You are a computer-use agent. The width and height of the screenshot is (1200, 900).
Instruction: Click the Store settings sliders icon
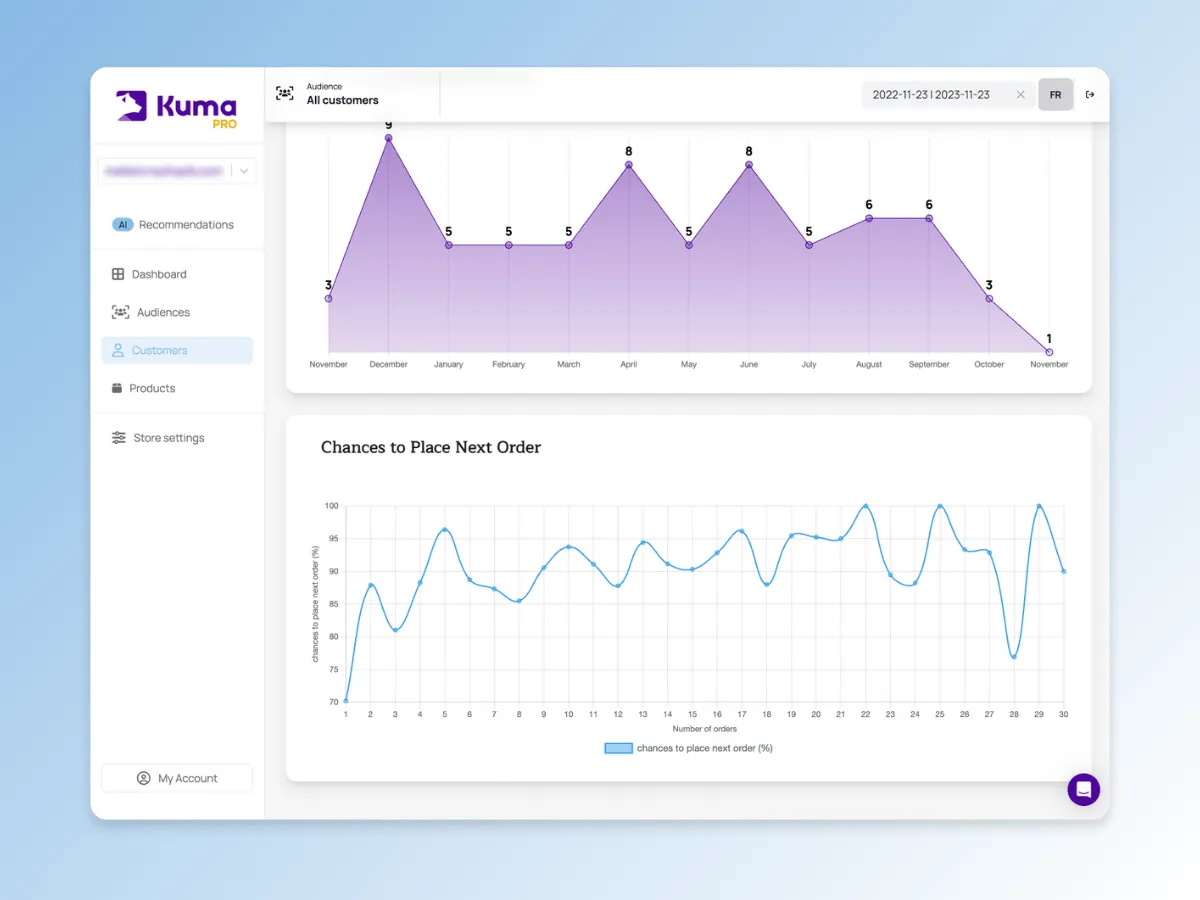119,438
